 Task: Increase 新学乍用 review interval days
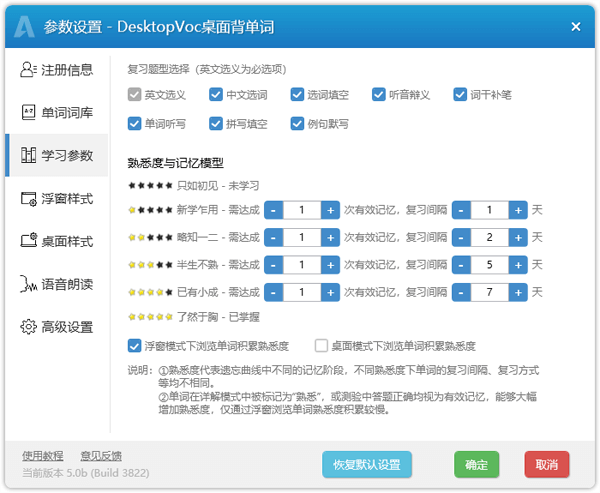tap(518, 210)
